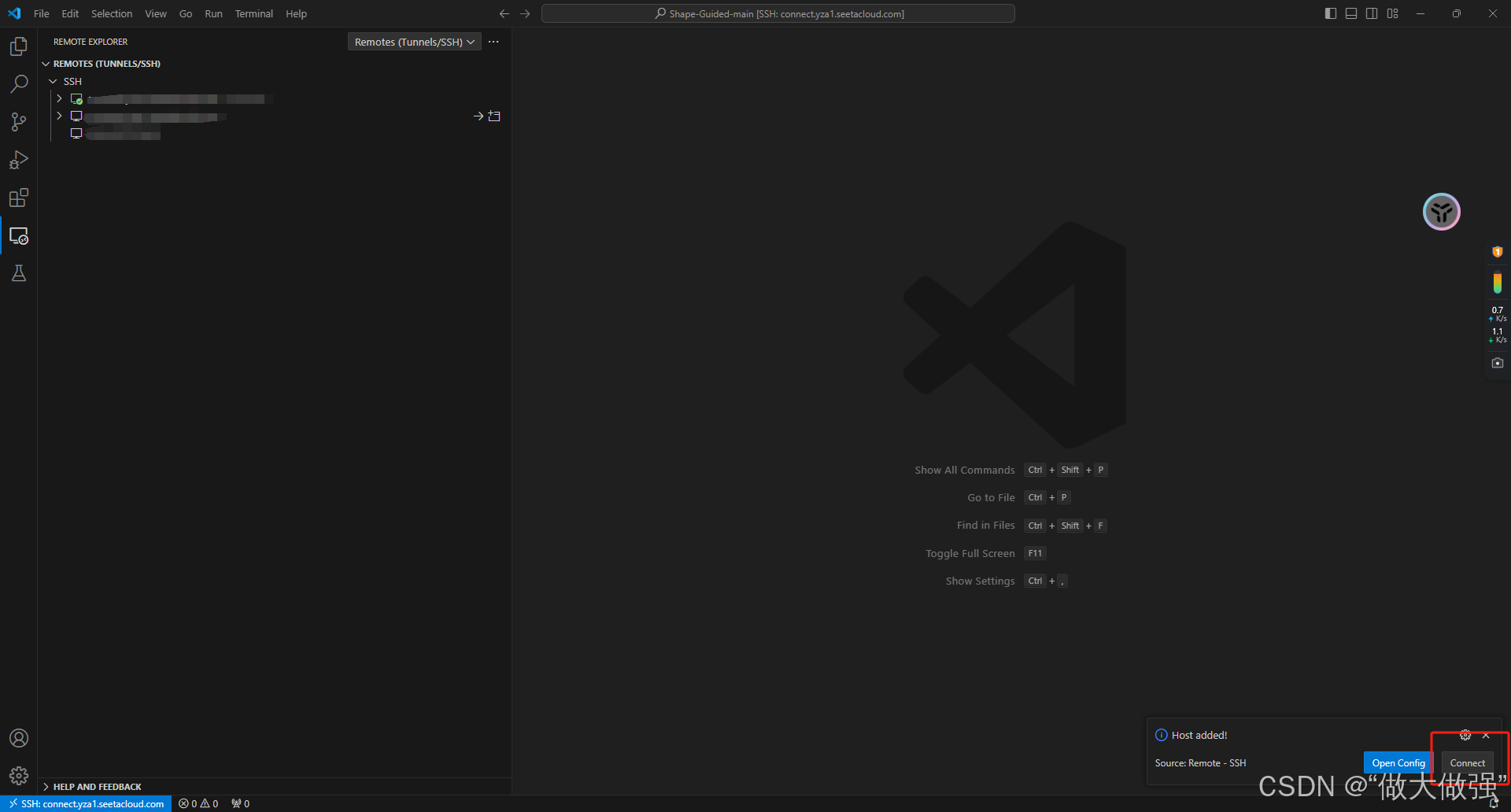Click the errors and warnings status indicator
This screenshot has width=1511, height=812.
coord(198,803)
